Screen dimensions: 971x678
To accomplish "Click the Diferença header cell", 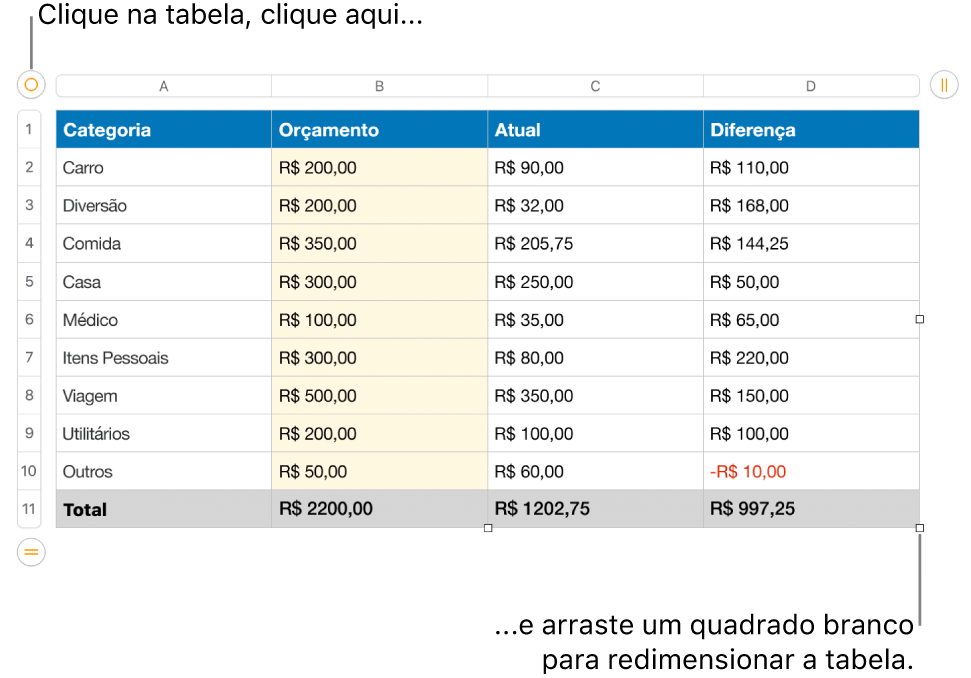I will tap(811, 129).
